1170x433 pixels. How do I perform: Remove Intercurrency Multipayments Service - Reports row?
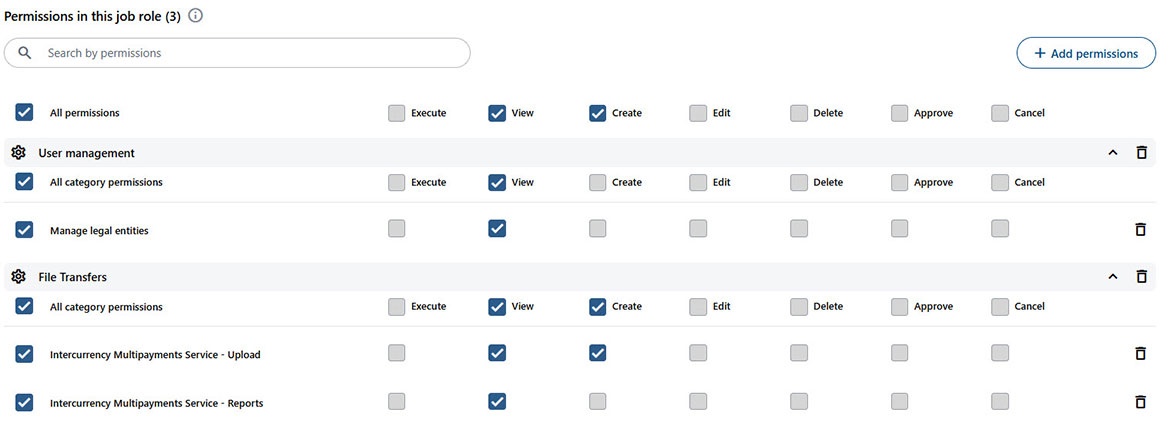[x=1140, y=402]
